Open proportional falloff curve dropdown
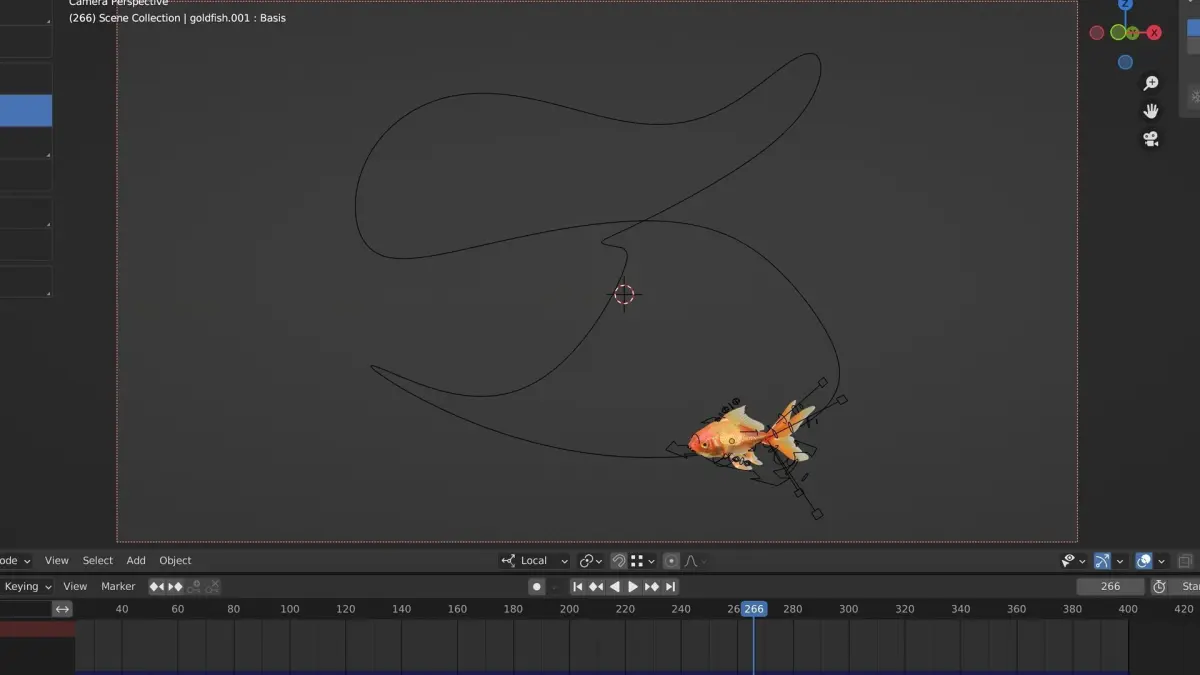 coord(695,561)
